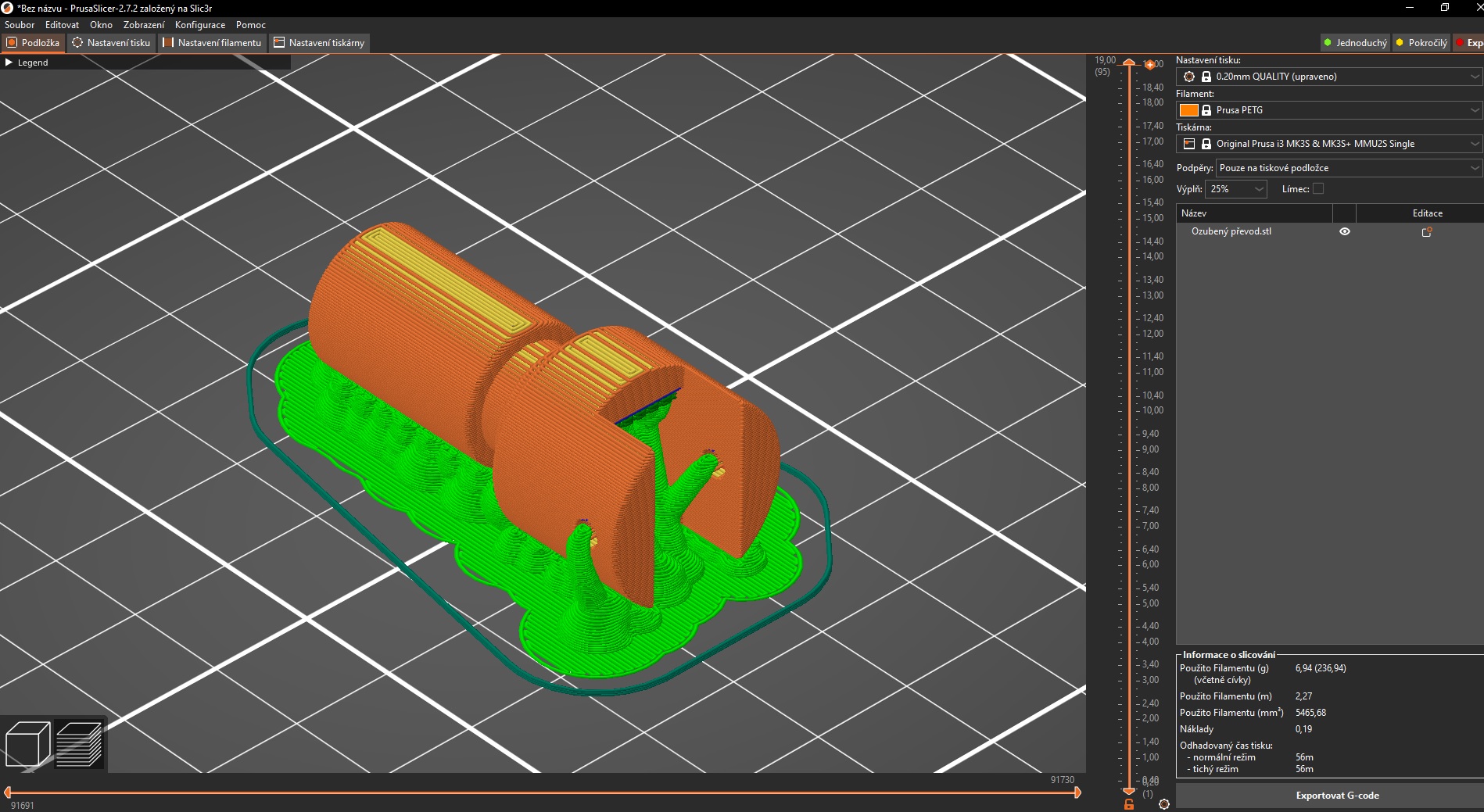
Task: Select the Jednoduchý mode
Action: pyautogui.click(x=1355, y=43)
